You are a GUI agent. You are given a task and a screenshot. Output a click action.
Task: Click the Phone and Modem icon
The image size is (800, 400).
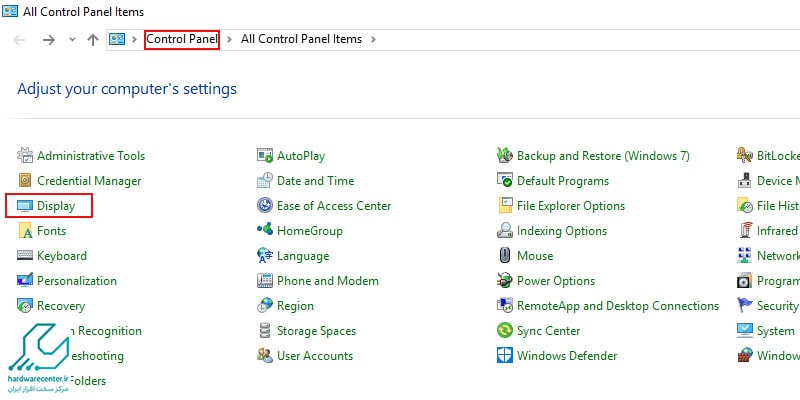pyautogui.click(x=265, y=281)
